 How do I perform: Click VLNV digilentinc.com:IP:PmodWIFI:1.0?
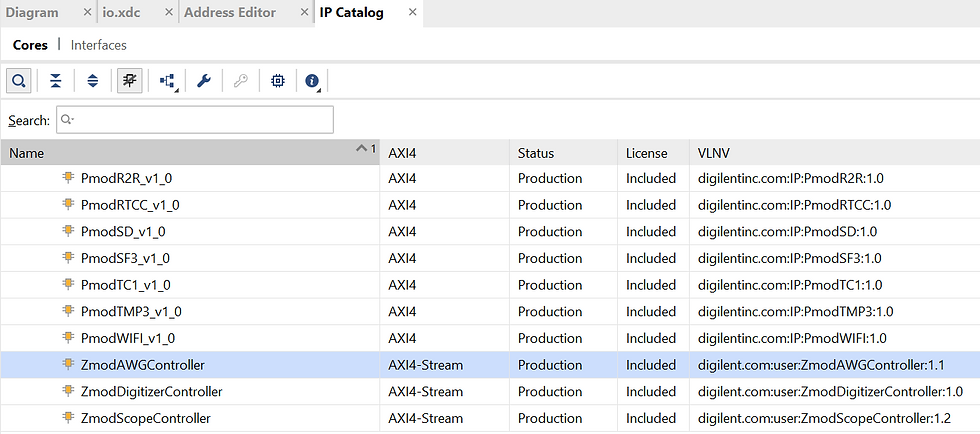[792, 338]
